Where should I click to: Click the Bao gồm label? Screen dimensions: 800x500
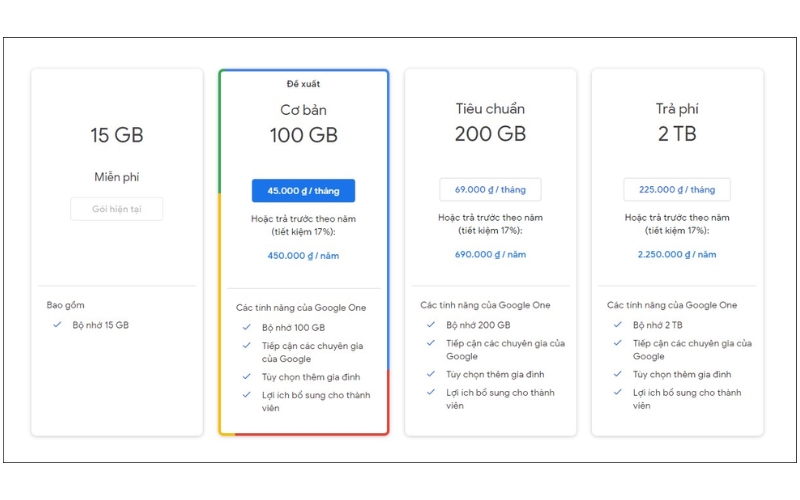pyautogui.click(x=65, y=305)
